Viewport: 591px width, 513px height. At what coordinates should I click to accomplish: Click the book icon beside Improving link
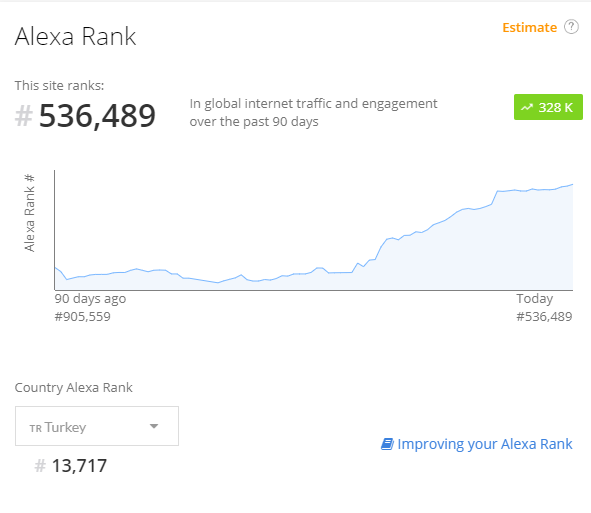pos(387,444)
